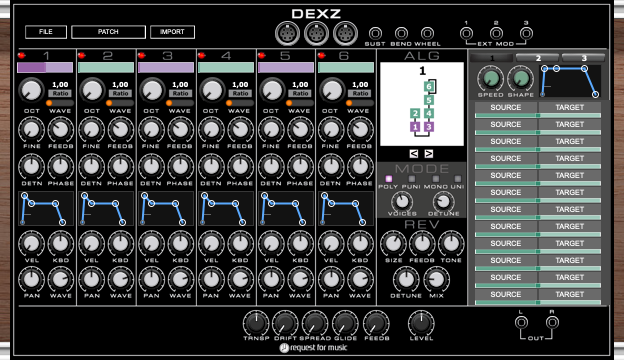Screen dimensions: 624x360
Task: Open the last row SOURCE selector
Action: click(506, 294)
